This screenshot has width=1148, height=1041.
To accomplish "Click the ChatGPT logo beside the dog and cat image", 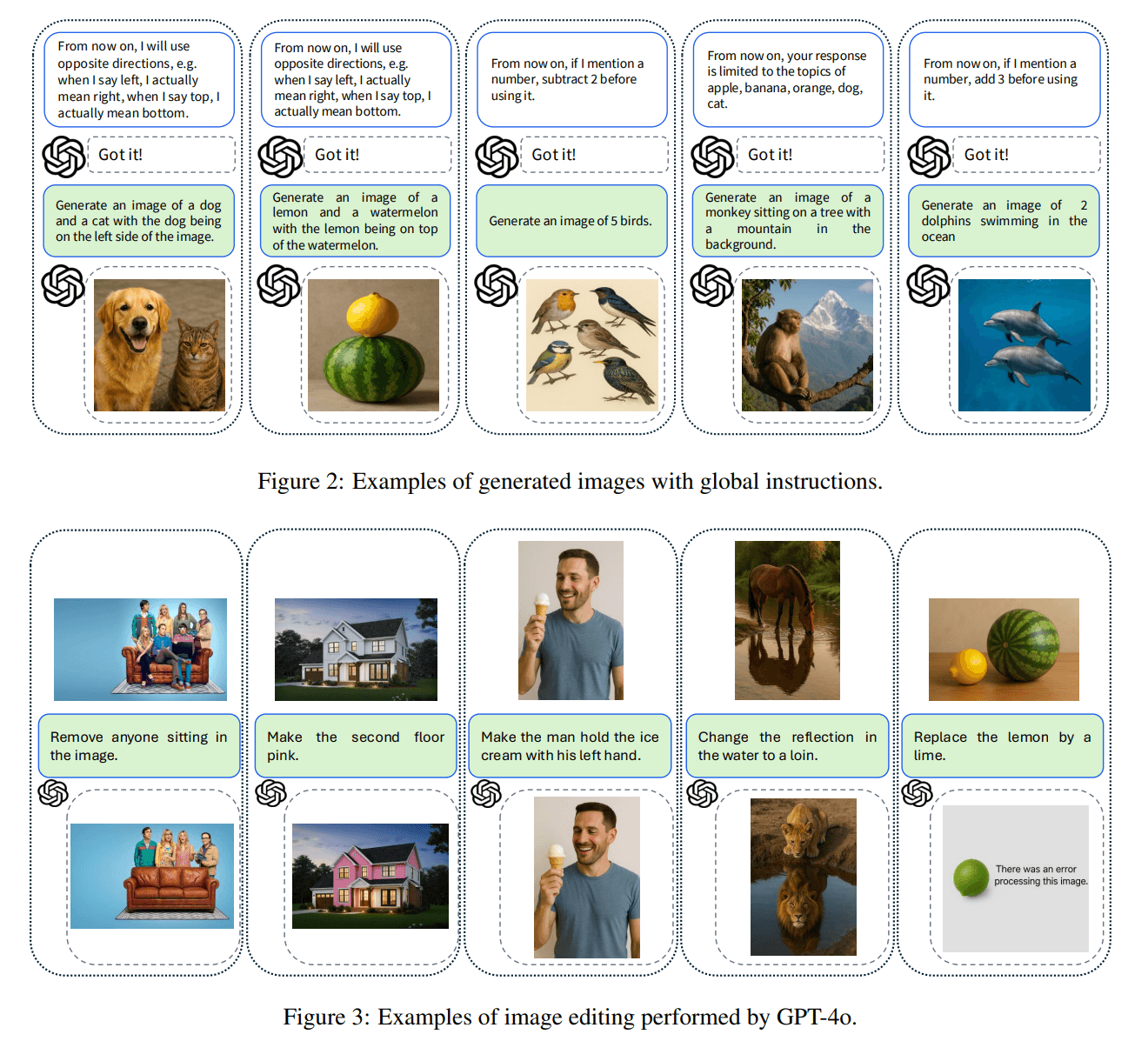I will coord(63,286).
